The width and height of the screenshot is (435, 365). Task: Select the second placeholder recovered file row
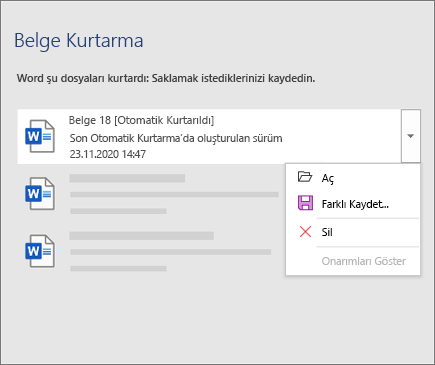[152, 193]
